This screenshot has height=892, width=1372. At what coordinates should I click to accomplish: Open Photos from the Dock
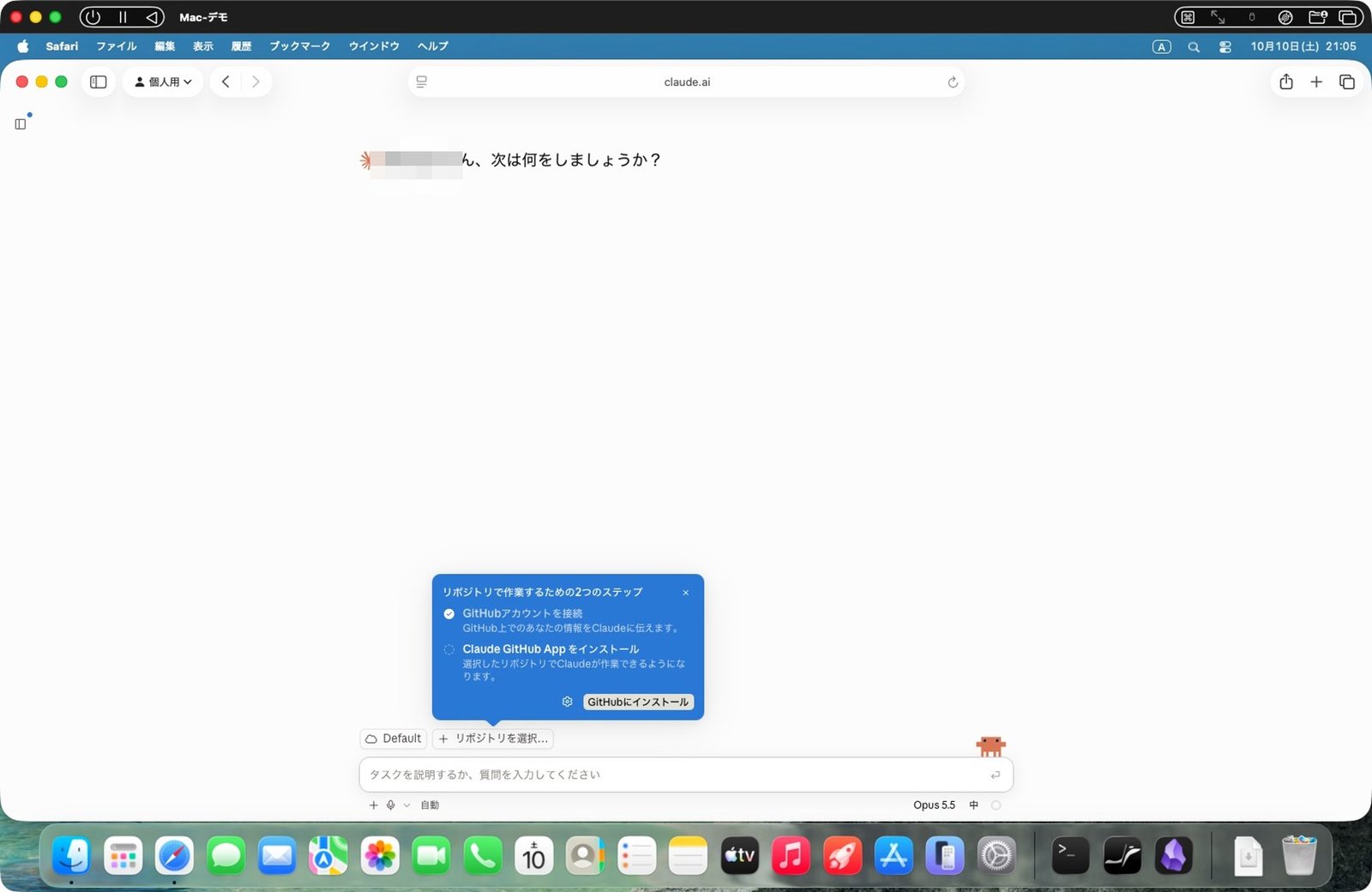tap(380, 856)
